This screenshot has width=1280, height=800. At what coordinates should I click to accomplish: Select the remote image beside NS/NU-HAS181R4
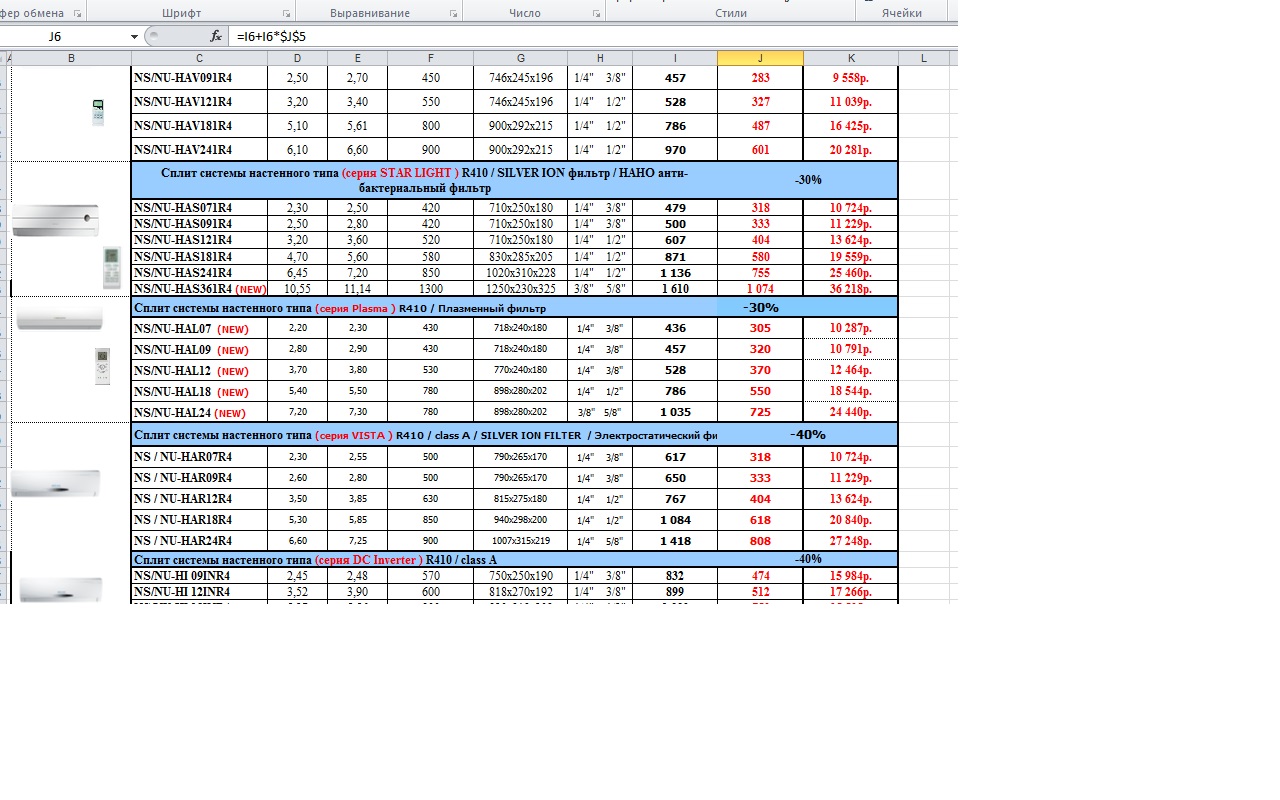coord(111,267)
